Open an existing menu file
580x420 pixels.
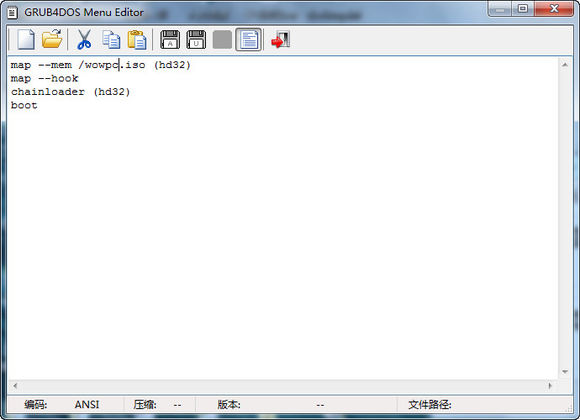[x=52, y=39]
